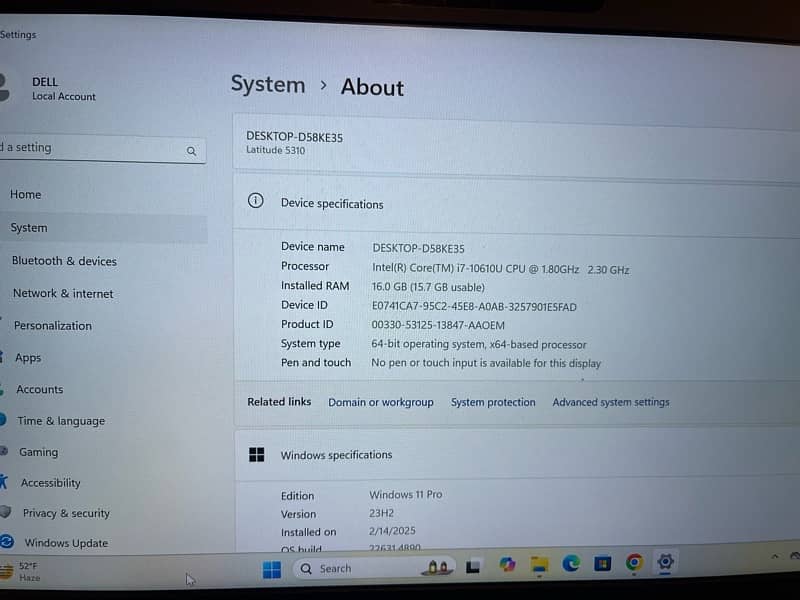
Task: Launch Google Chrome from the taskbar
Action: [x=634, y=563]
